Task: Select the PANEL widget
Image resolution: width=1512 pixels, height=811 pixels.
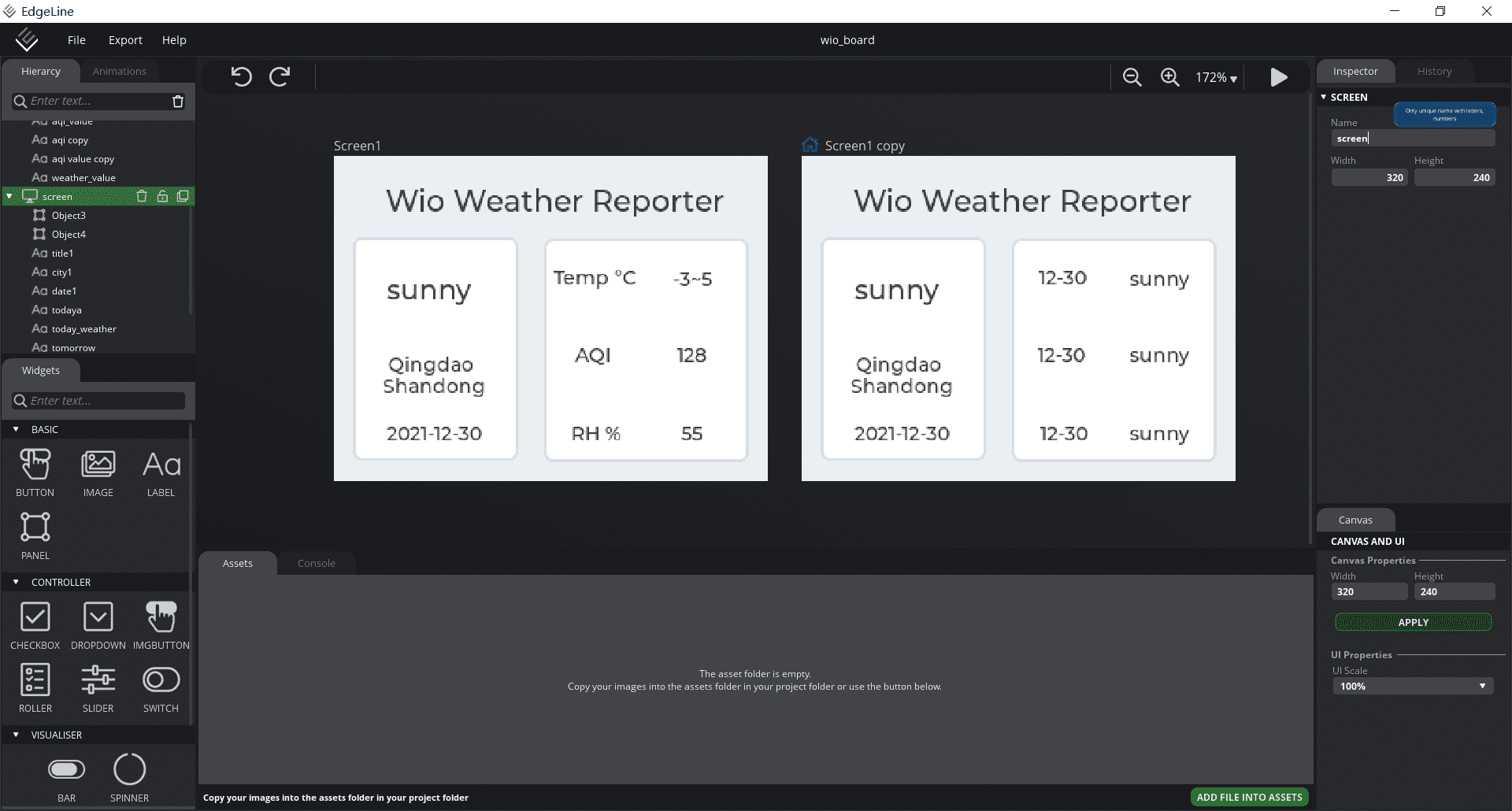Action: click(35, 535)
